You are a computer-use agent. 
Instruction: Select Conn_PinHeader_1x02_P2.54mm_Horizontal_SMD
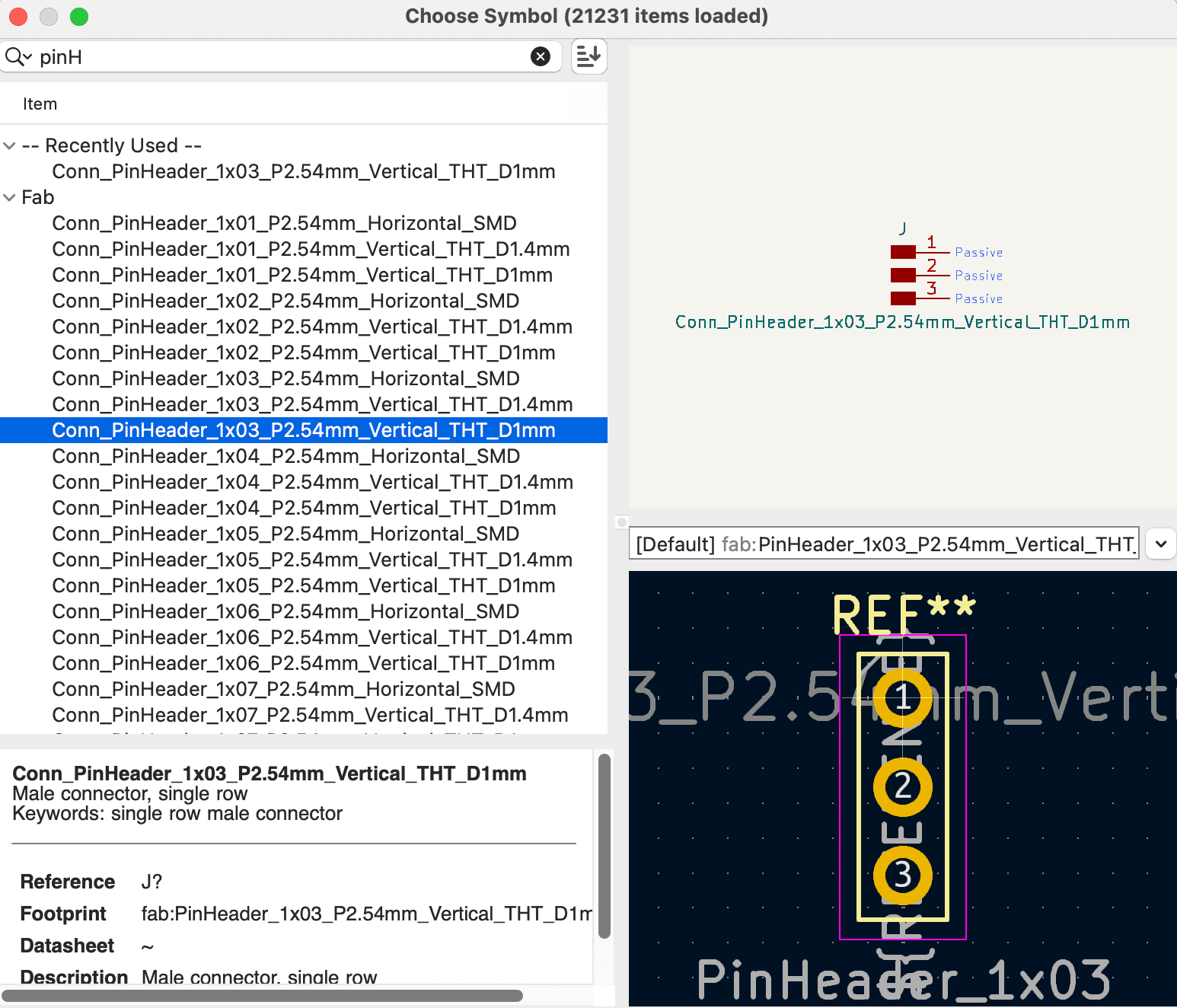point(285,301)
